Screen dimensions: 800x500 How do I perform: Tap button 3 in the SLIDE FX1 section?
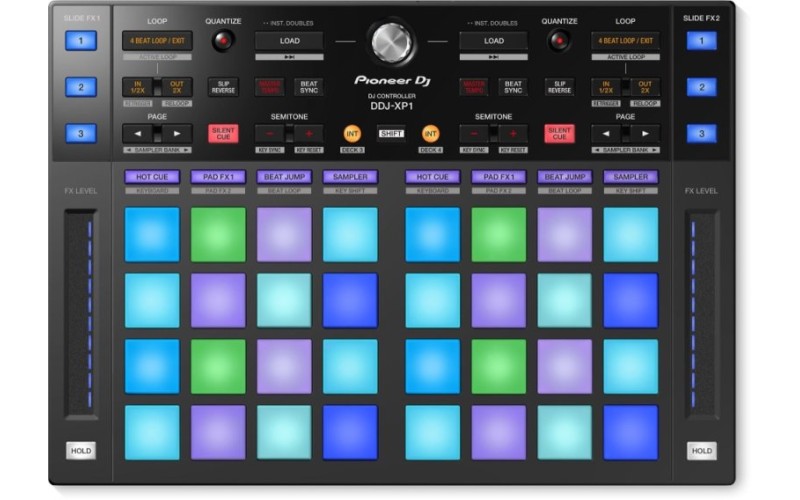click(81, 134)
